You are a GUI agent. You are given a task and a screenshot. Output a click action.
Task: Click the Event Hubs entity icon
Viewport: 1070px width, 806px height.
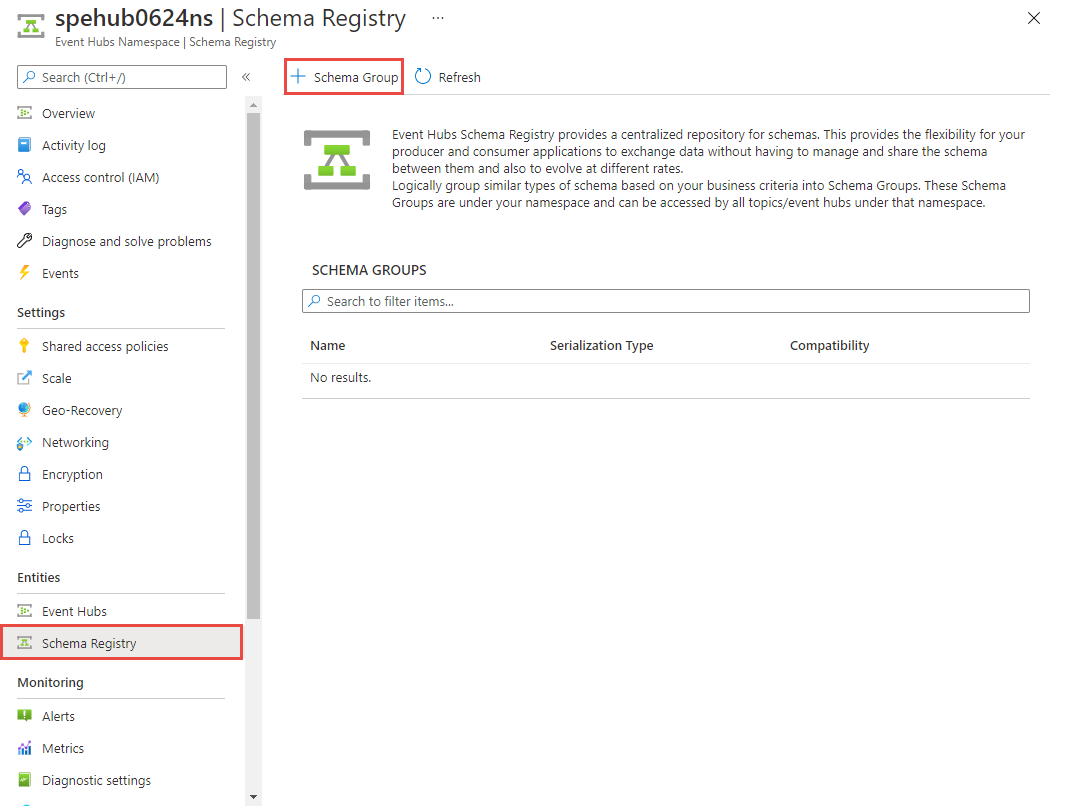click(25, 610)
